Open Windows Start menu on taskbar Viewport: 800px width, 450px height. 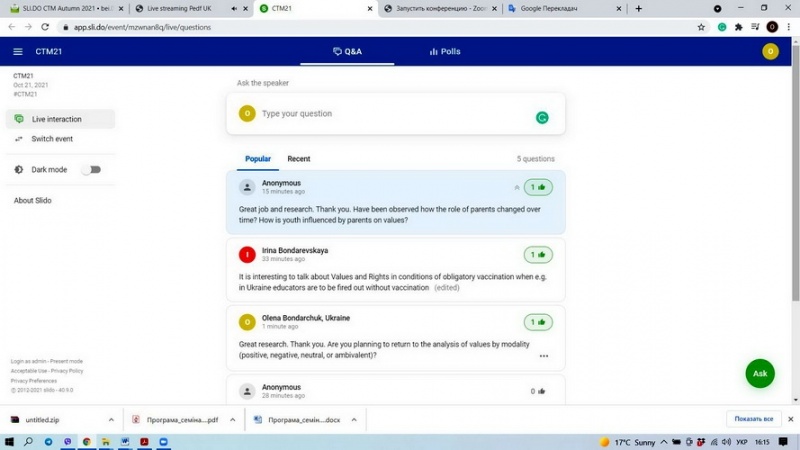[x=11, y=441]
